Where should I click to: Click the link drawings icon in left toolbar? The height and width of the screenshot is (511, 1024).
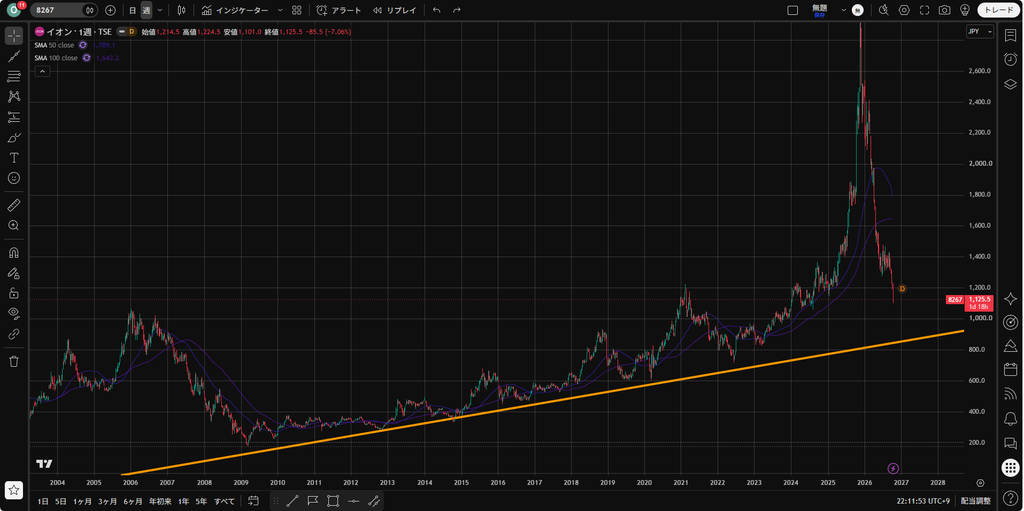14,334
